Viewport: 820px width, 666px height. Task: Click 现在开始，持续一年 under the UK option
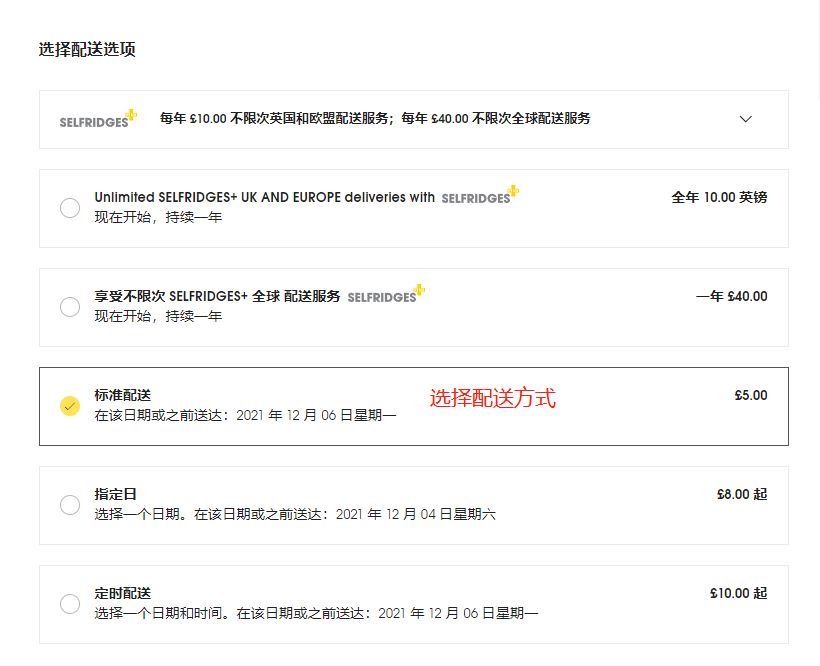tap(158, 217)
